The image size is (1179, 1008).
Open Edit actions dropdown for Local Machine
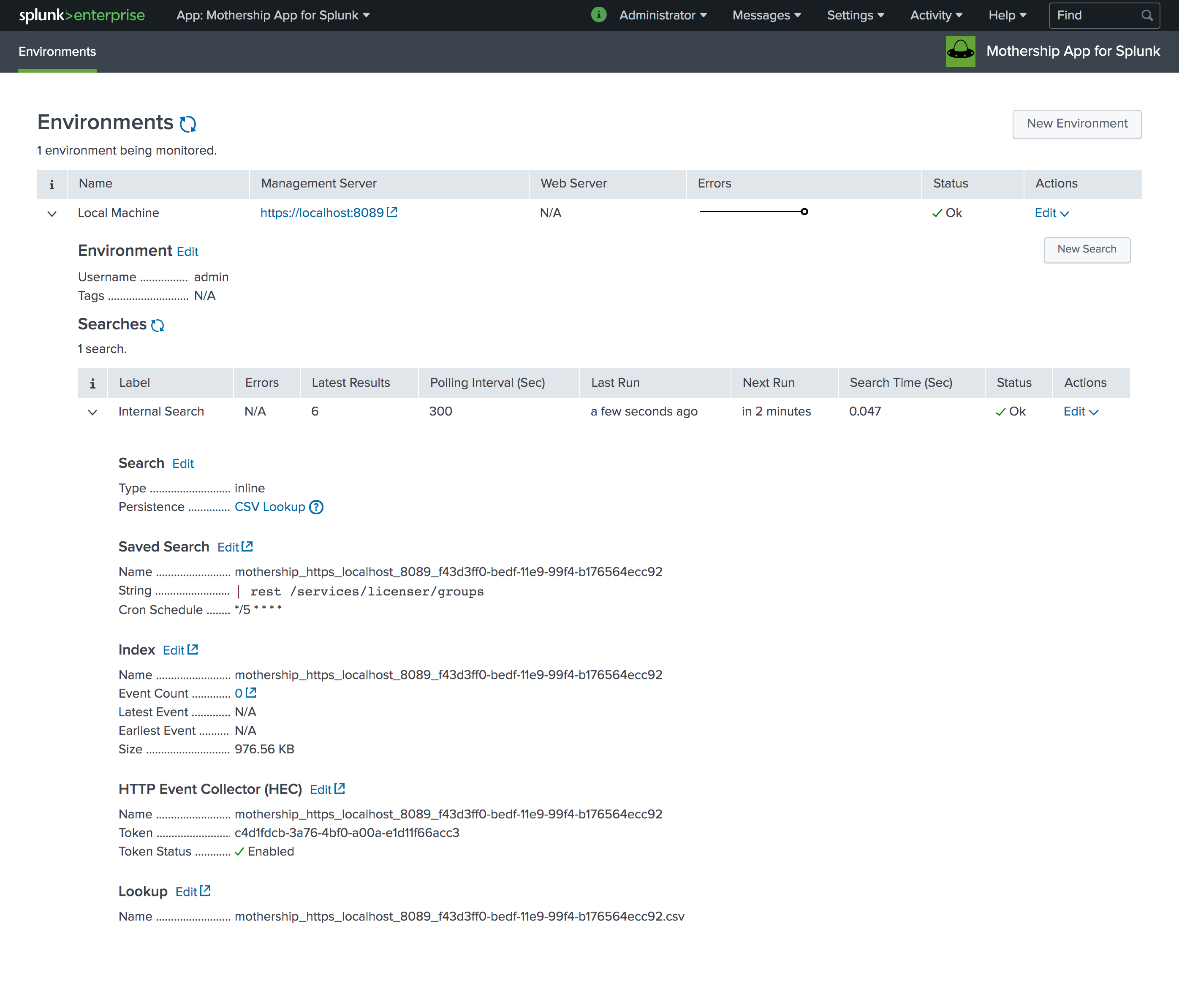coord(1051,213)
